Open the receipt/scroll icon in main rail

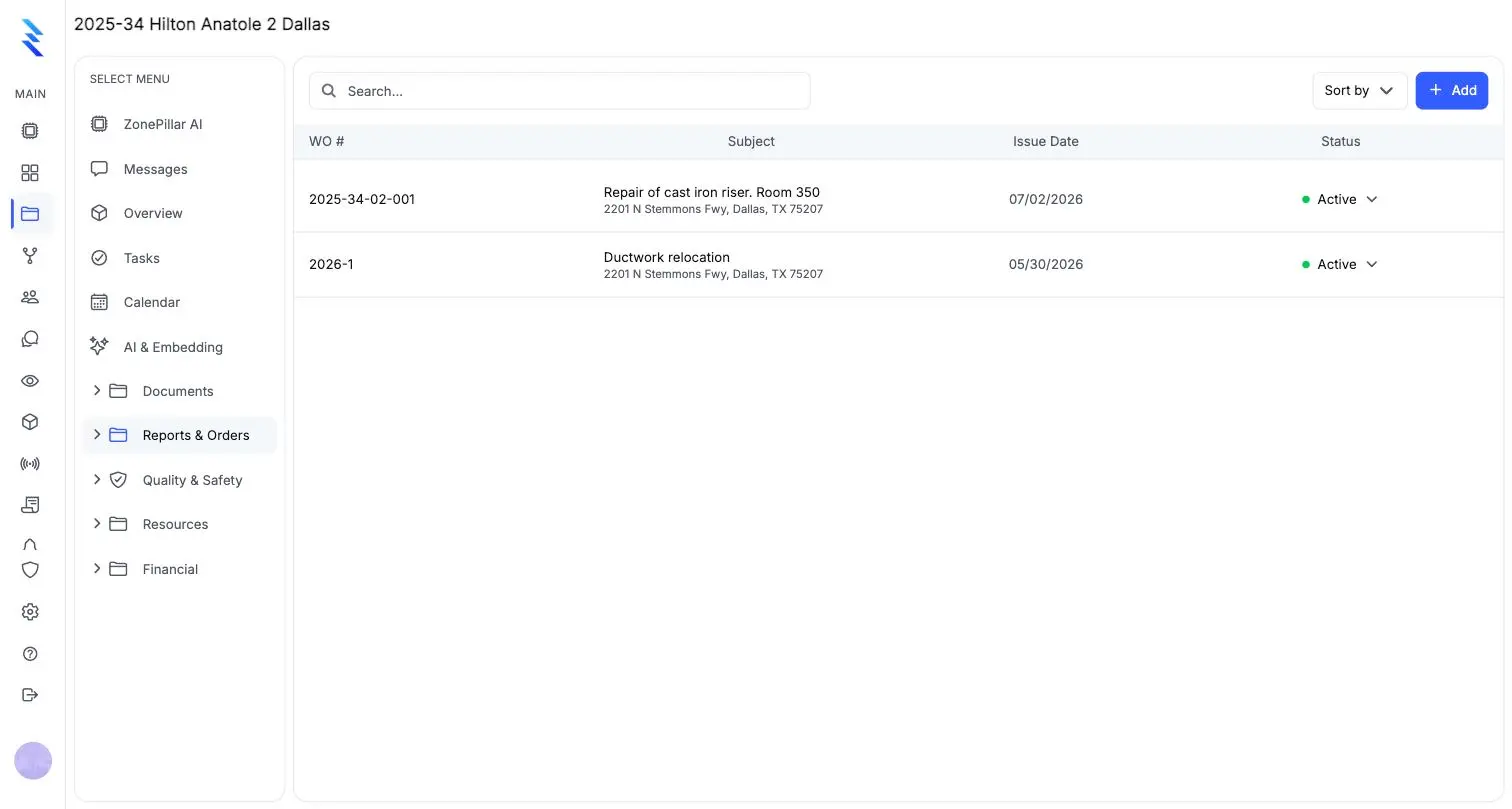tap(30, 505)
